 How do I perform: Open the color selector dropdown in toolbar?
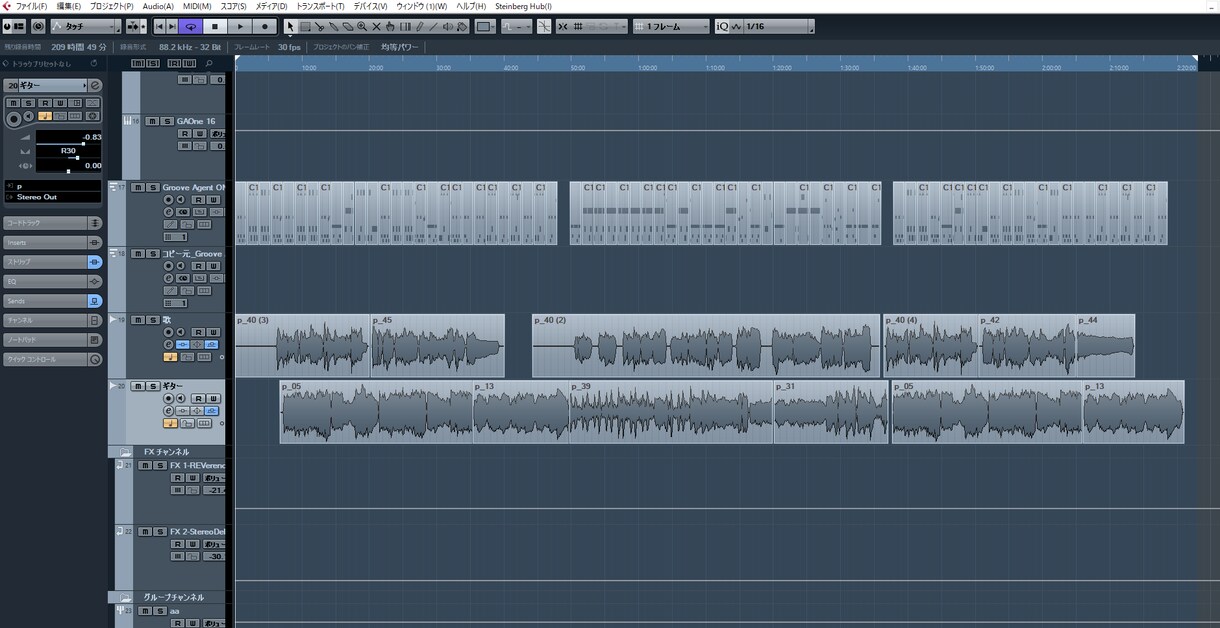(485, 26)
